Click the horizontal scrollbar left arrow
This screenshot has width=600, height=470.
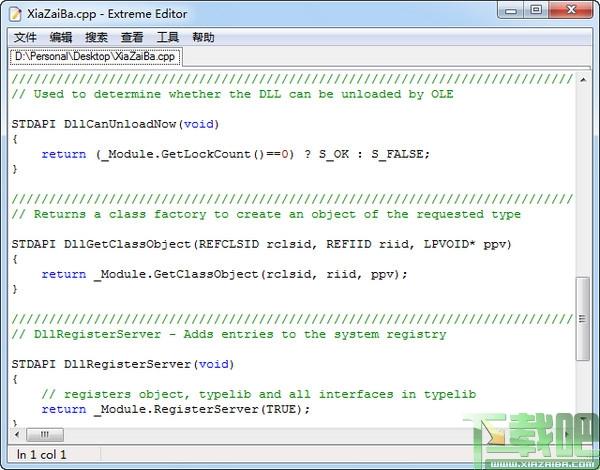(x=16, y=434)
